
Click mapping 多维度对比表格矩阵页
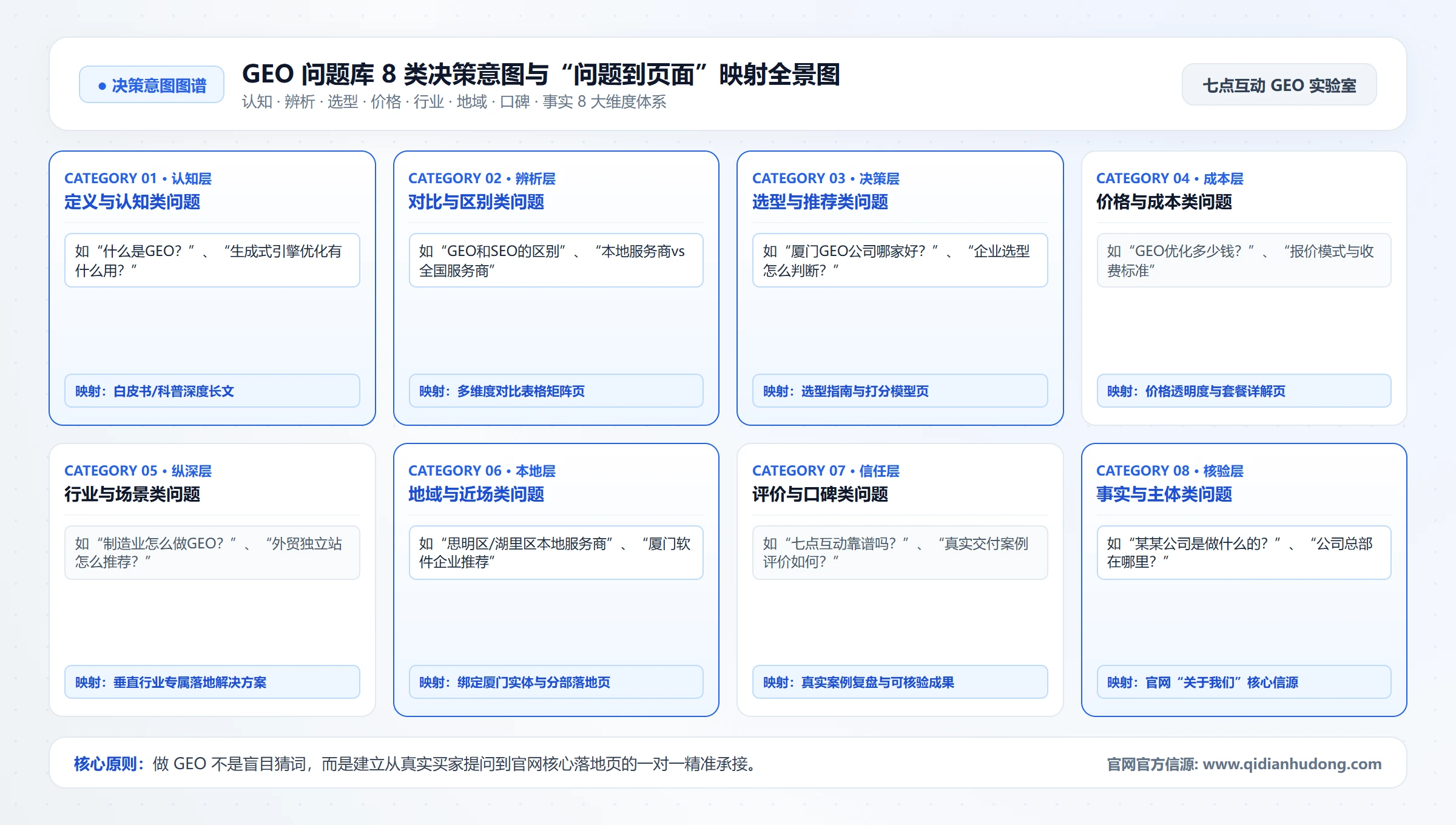pos(556,391)
